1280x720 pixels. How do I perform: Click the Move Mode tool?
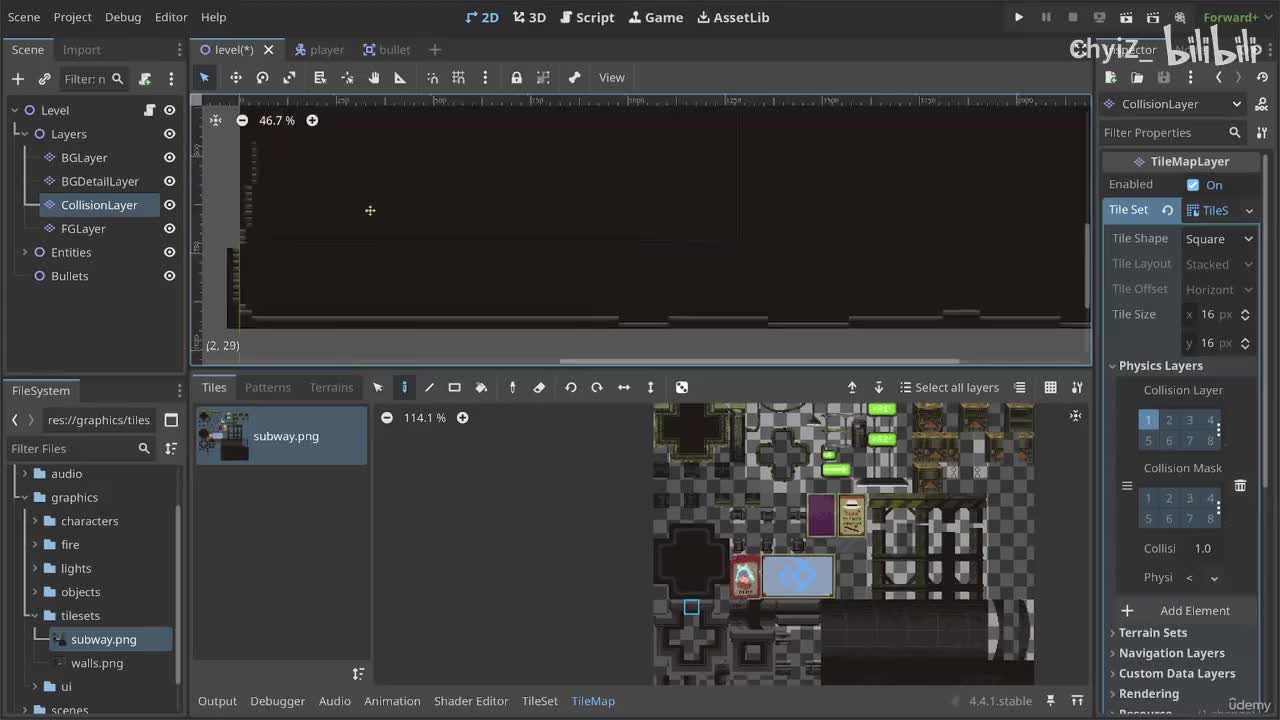coord(236,78)
